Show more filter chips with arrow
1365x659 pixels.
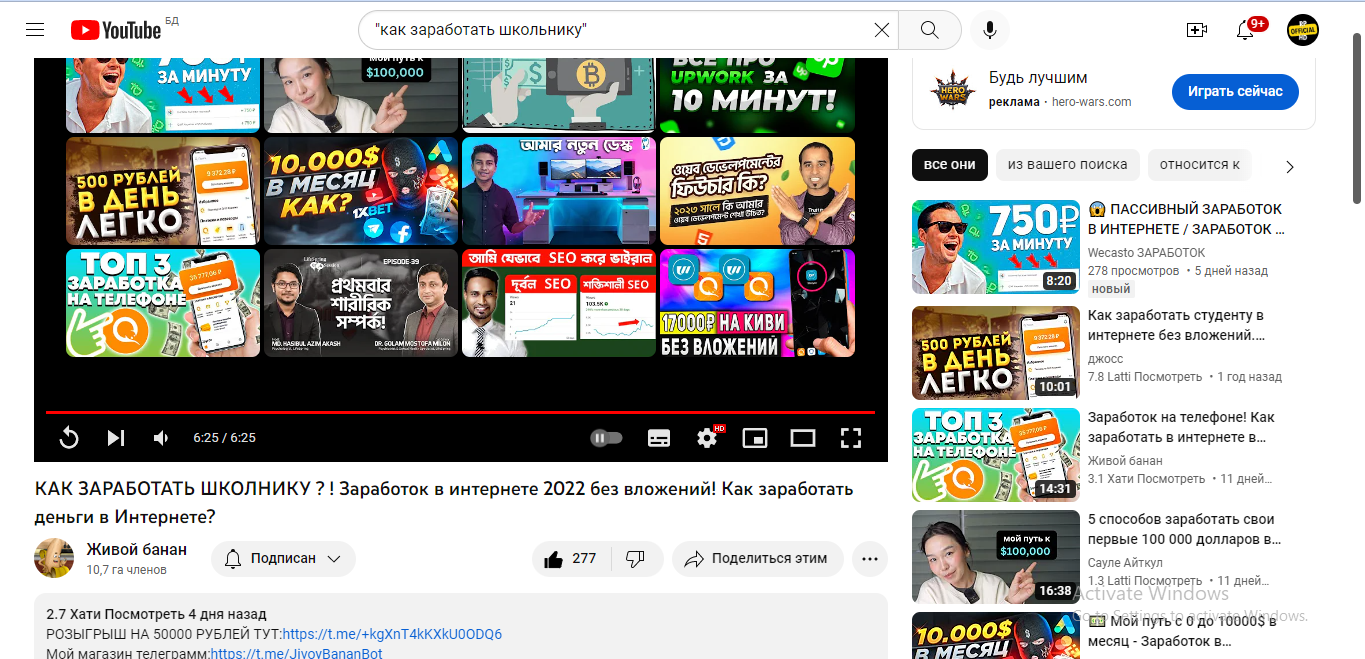[1290, 166]
